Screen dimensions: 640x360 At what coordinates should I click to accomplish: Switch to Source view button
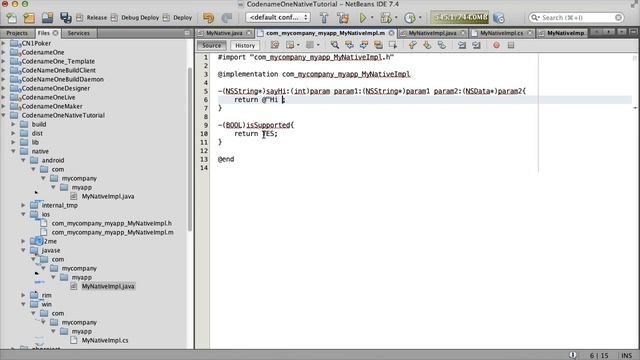click(211, 45)
